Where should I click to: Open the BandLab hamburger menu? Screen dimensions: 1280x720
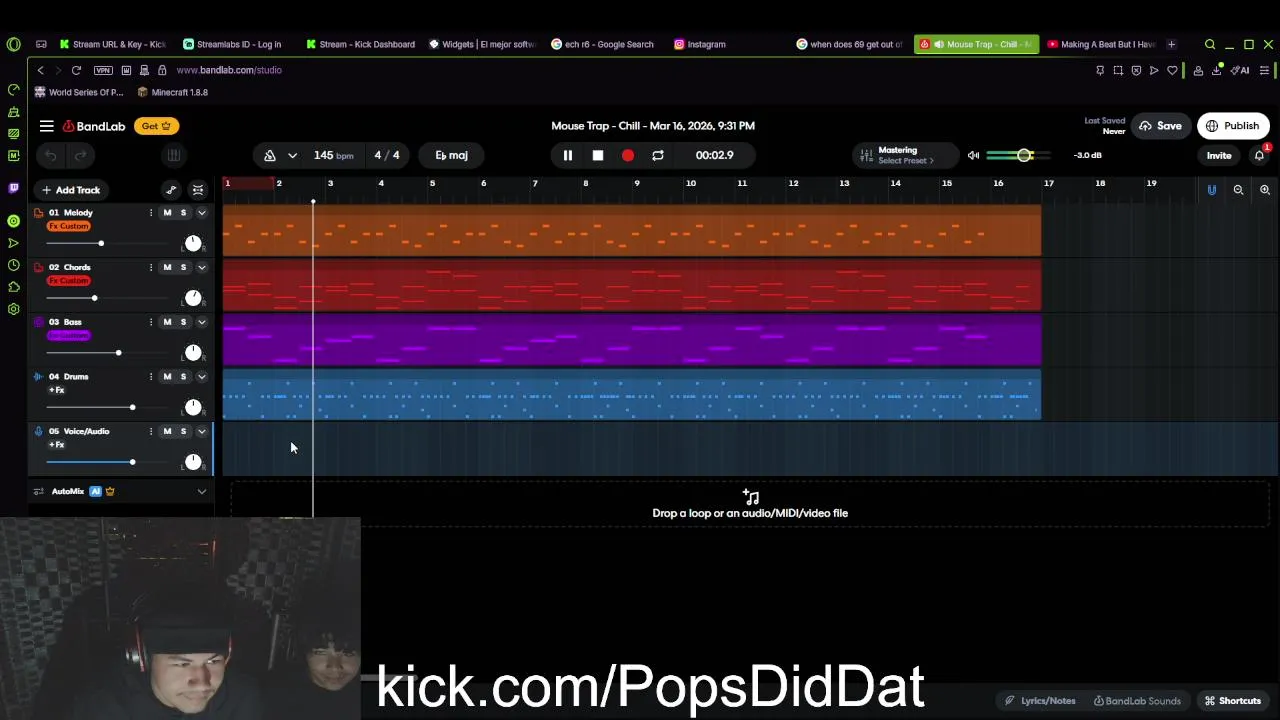46,126
